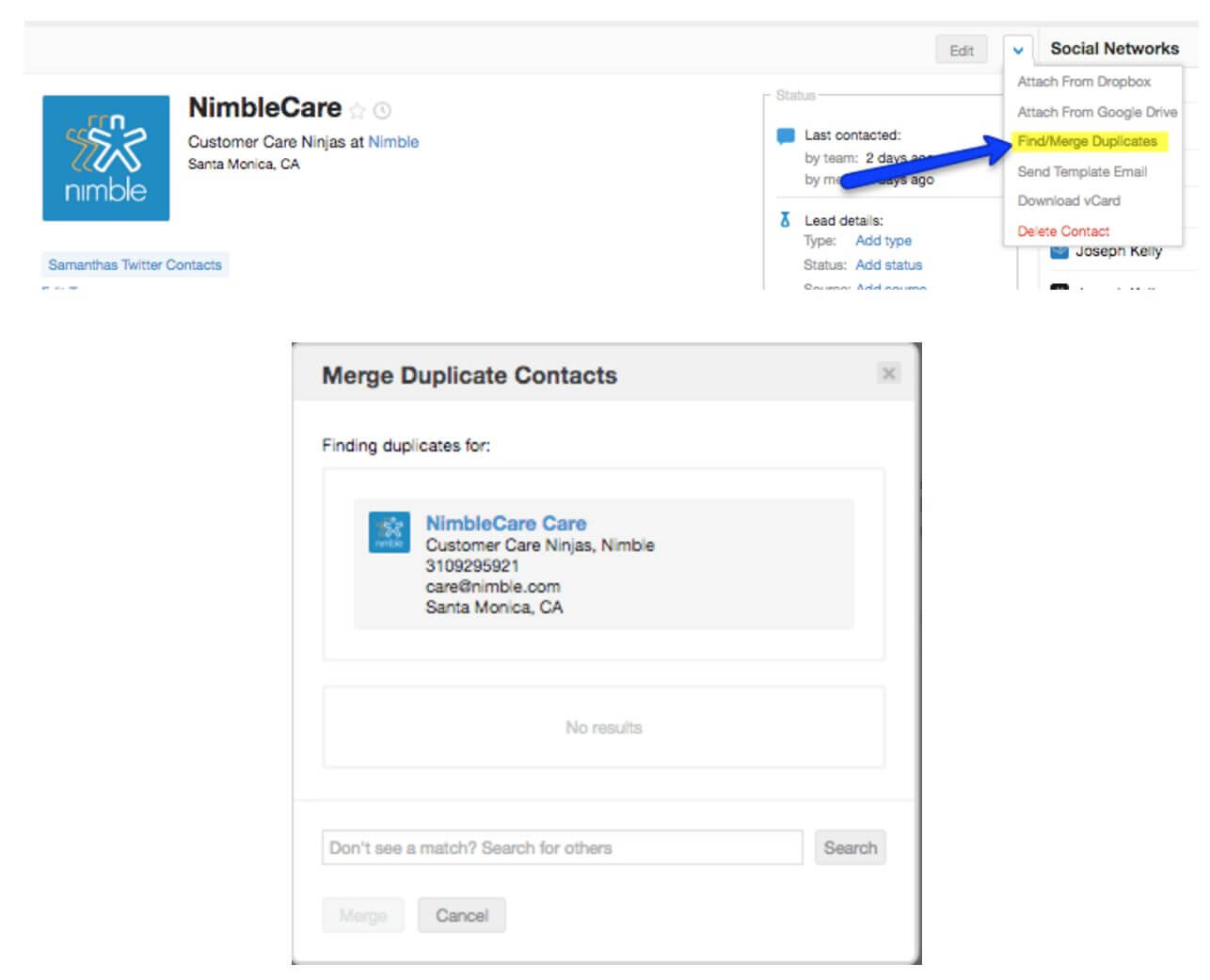Choose Attach From Google Drive
This screenshot has width=1210, height=980.
[1096, 112]
